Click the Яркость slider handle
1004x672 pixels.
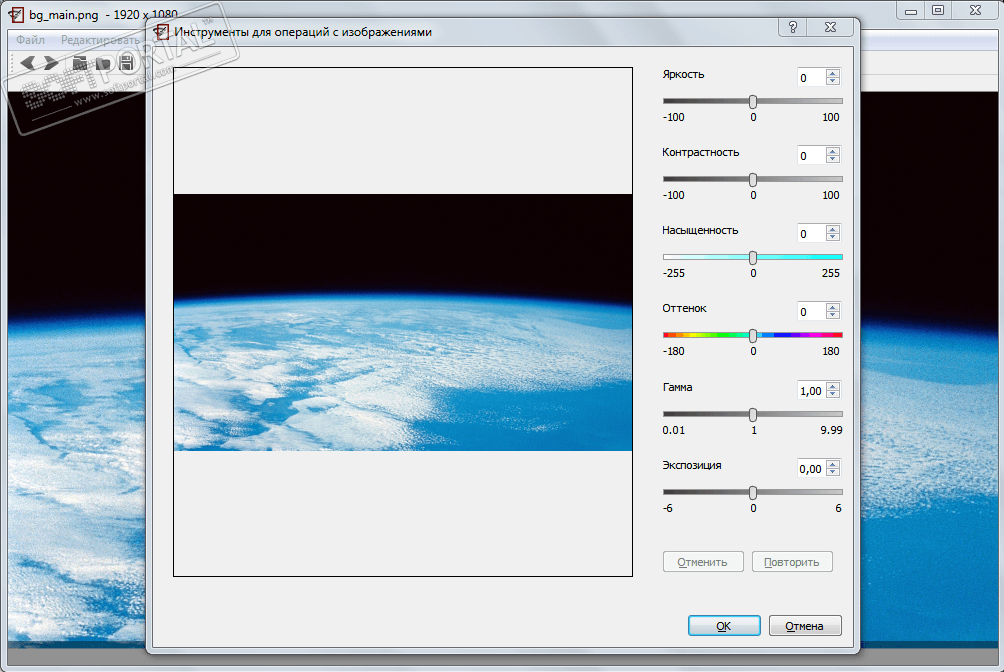[x=753, y=101]
